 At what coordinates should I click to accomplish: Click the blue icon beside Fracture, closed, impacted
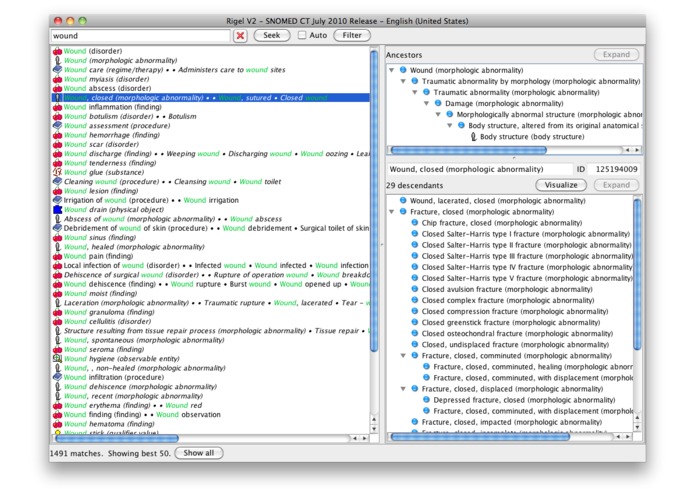(x=414, y=422)
